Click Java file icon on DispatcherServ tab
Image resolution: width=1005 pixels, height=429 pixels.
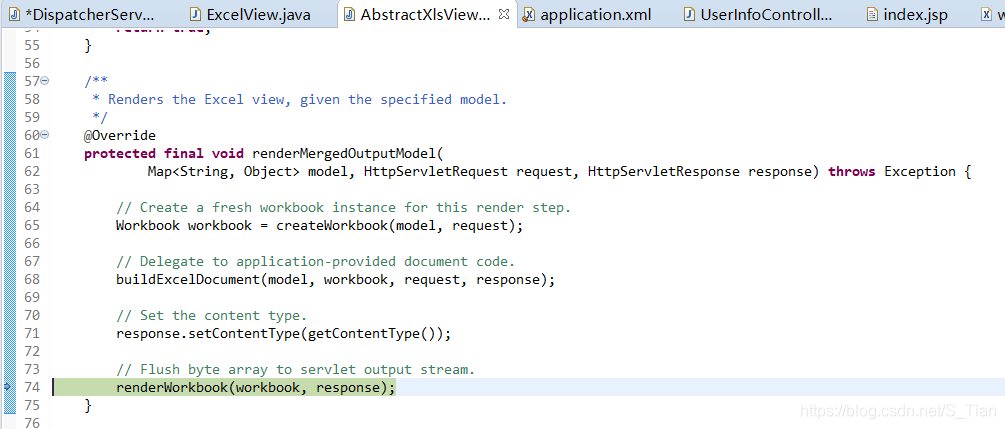15,14
